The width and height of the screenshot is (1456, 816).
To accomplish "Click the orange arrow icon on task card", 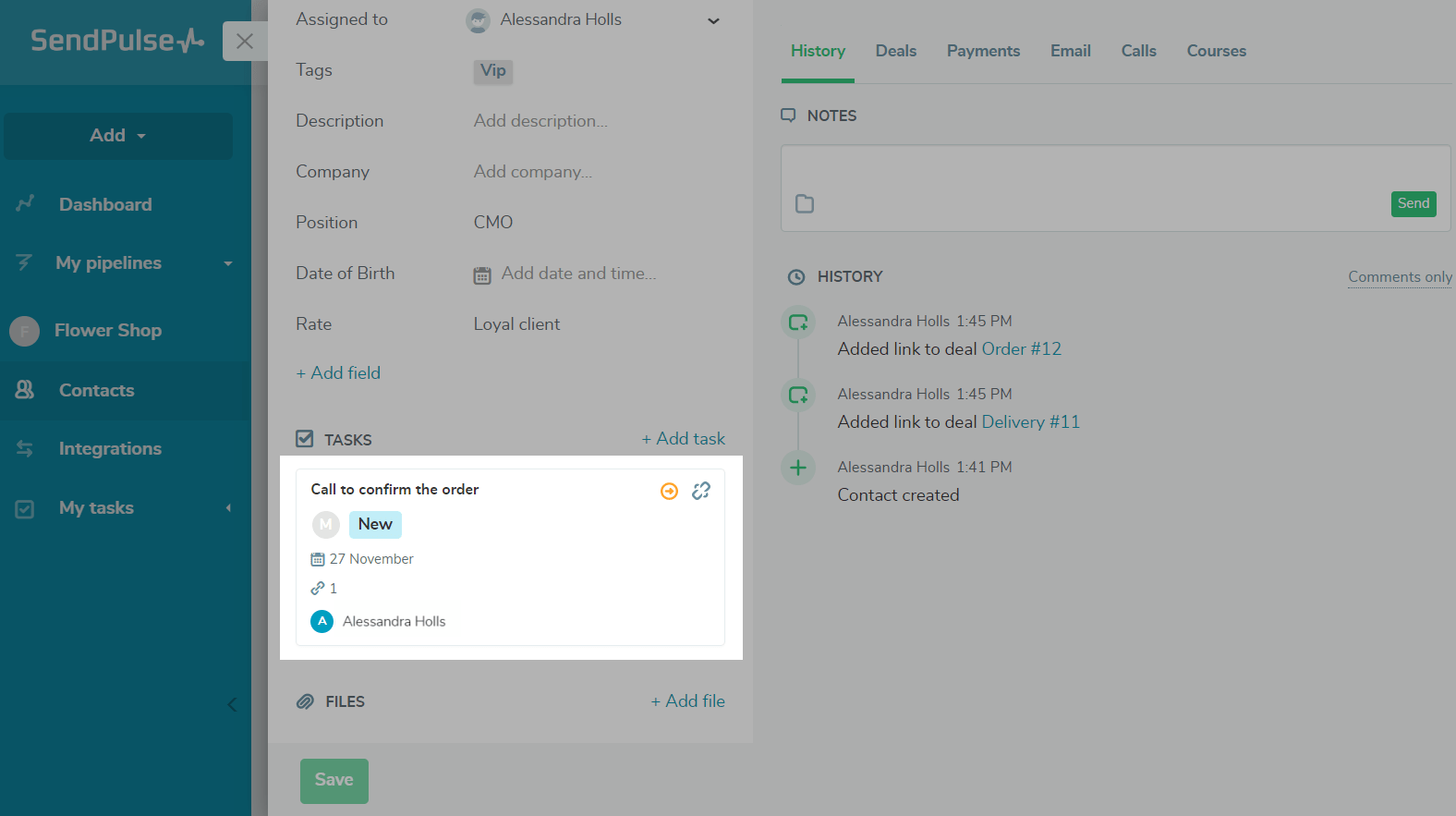I will (669, 491).
